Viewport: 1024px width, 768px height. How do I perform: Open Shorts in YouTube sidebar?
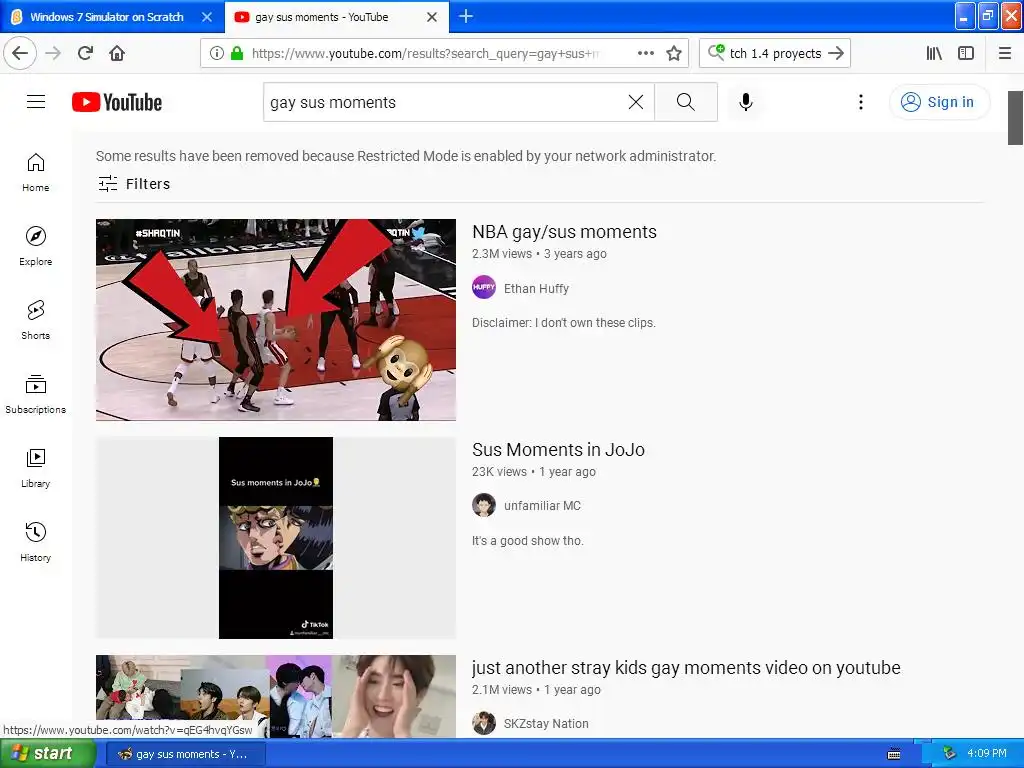point(35,320)
